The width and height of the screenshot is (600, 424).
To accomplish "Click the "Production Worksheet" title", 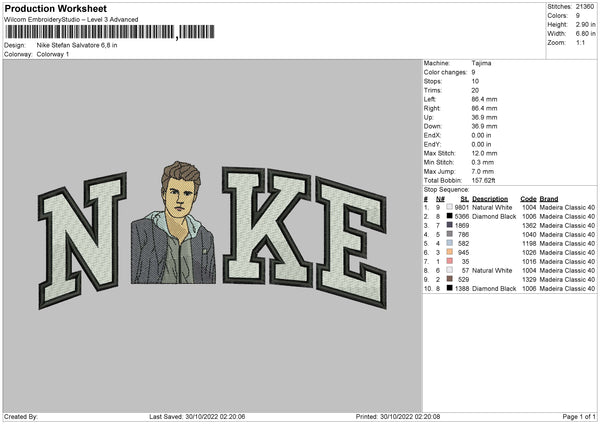I will click(55, 8).
